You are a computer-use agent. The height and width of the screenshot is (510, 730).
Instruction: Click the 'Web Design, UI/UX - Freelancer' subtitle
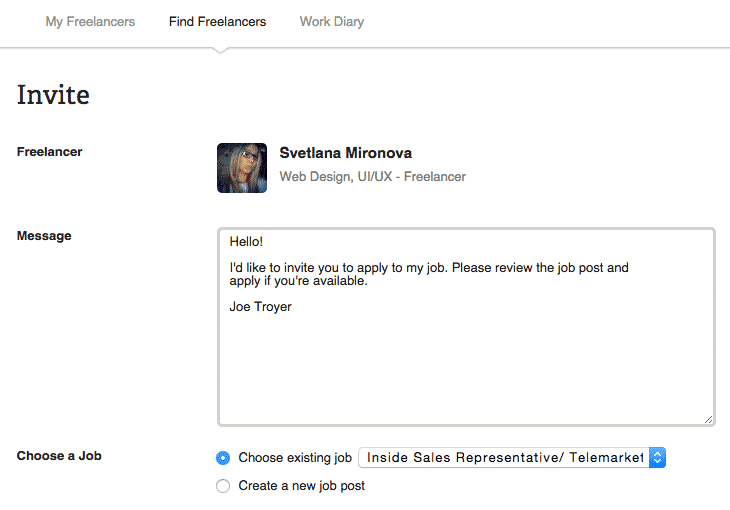pos(372,177)
